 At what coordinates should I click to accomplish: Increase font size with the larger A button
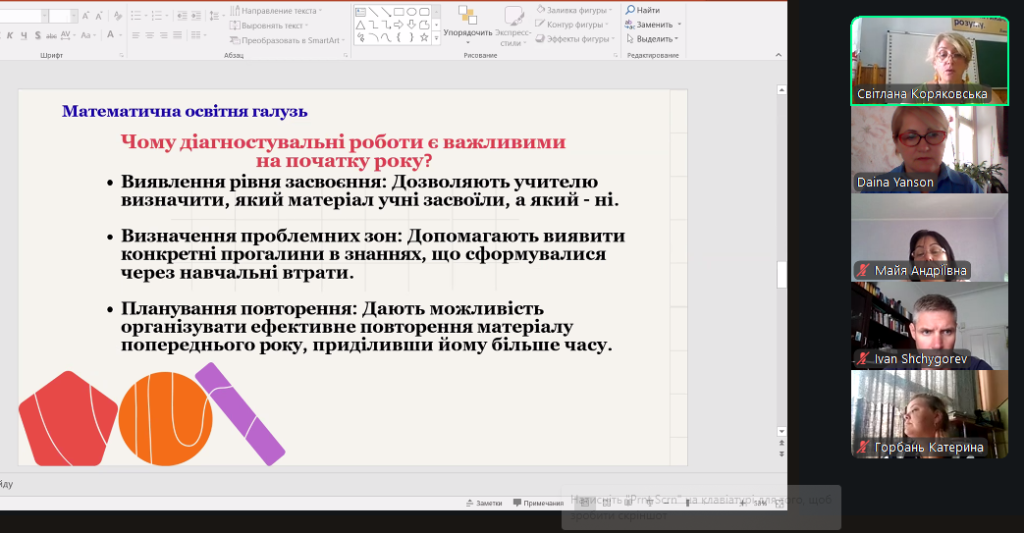pos(86,16)
